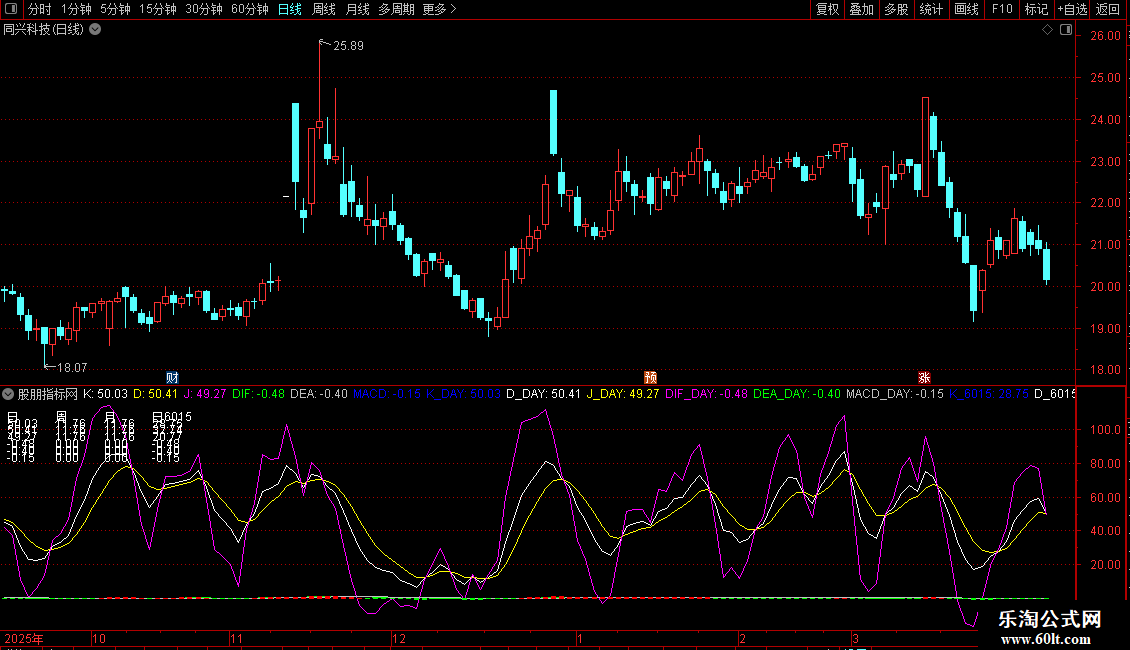Click the 预 forecast marker icon
The image size is (1130, 650).
(x=650, y=377)
